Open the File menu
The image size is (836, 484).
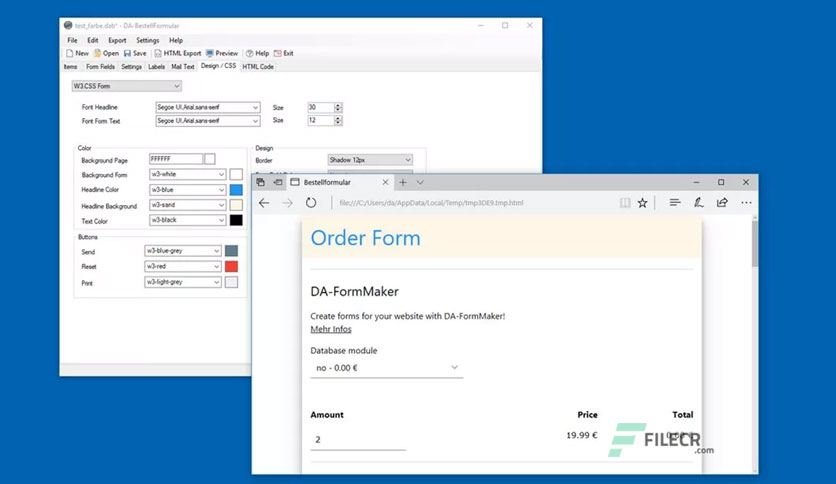click(x=72, y=41)
